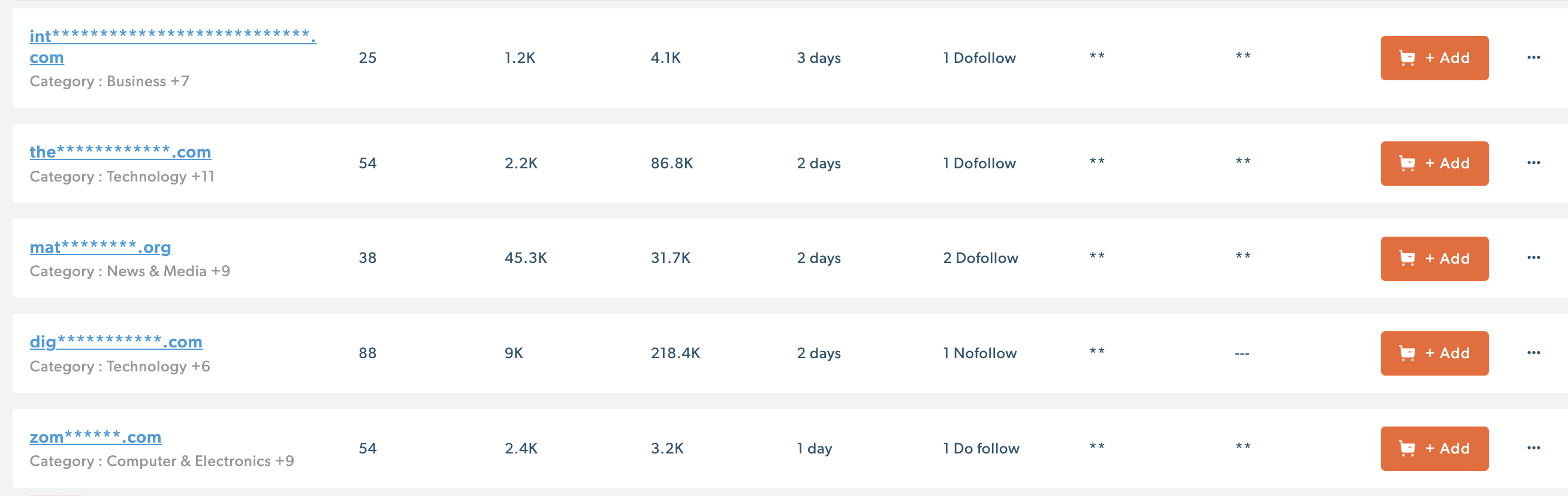
Task: Expand Technology +11 category list
Action: click(203, 177)
